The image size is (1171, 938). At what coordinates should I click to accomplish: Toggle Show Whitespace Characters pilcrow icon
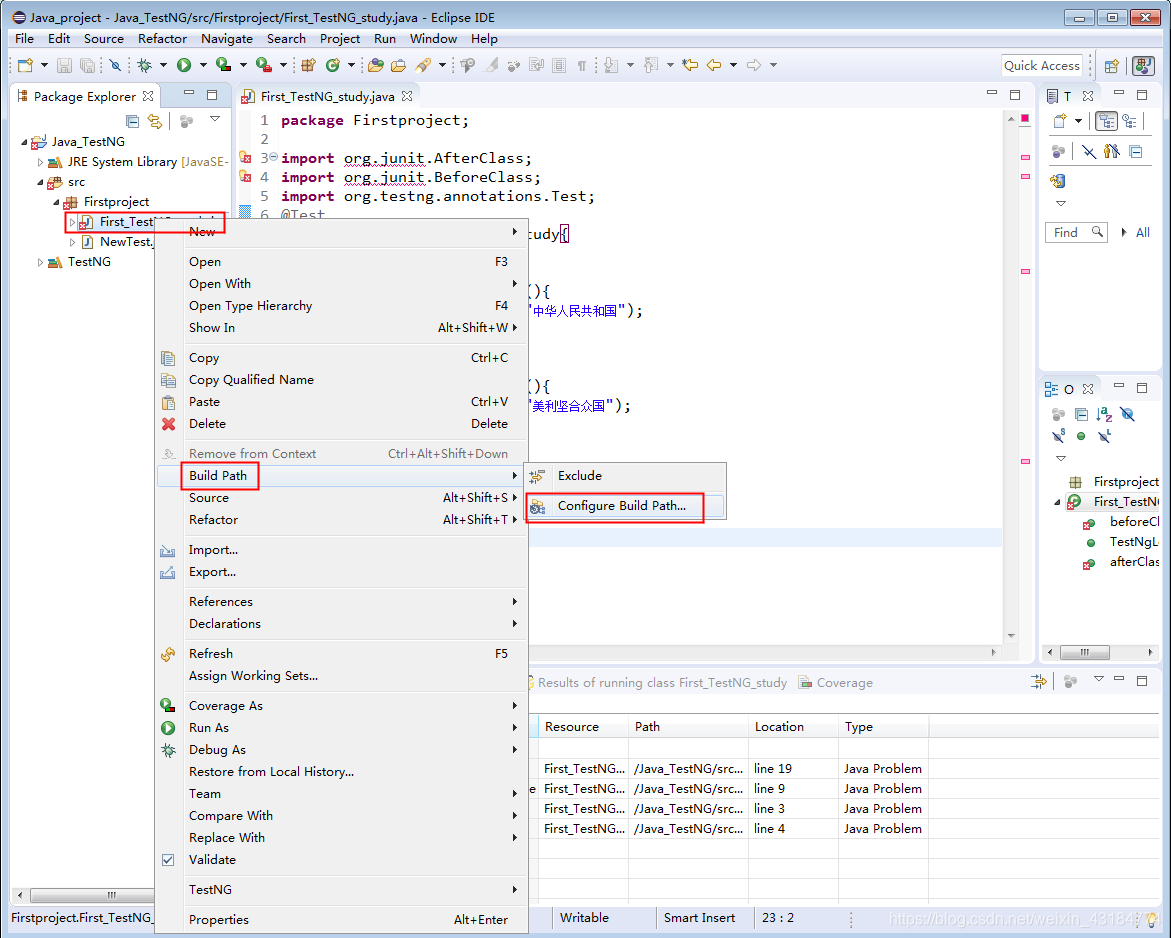tap(582, 66)
